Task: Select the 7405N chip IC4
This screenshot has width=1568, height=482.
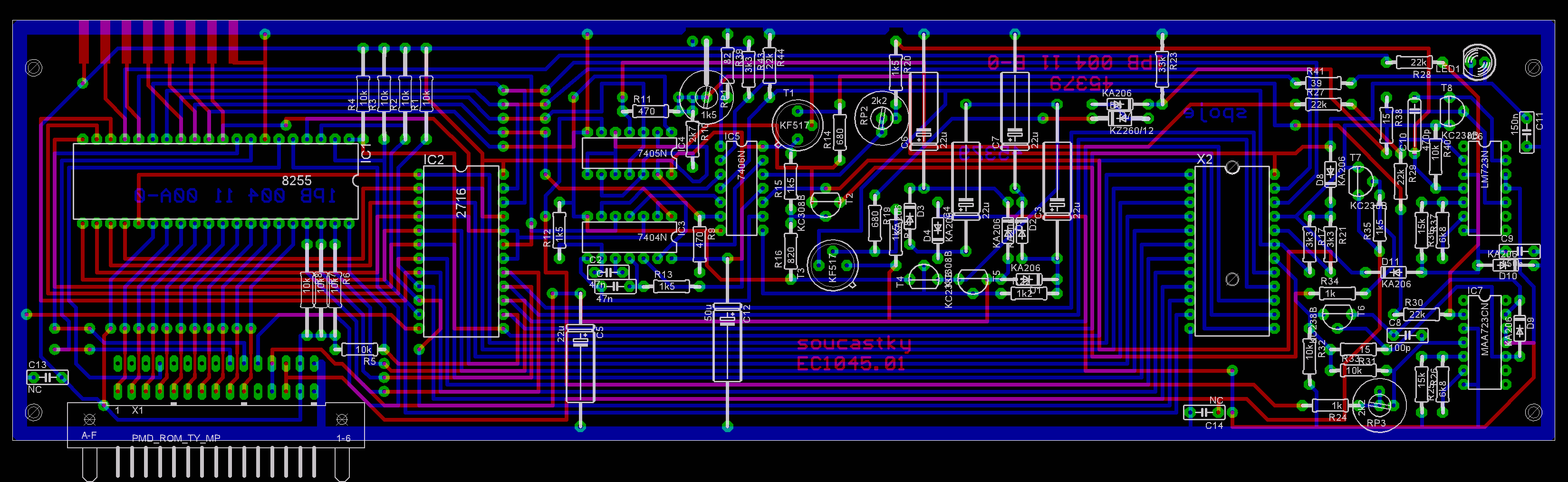Action: tap(629, 153)
